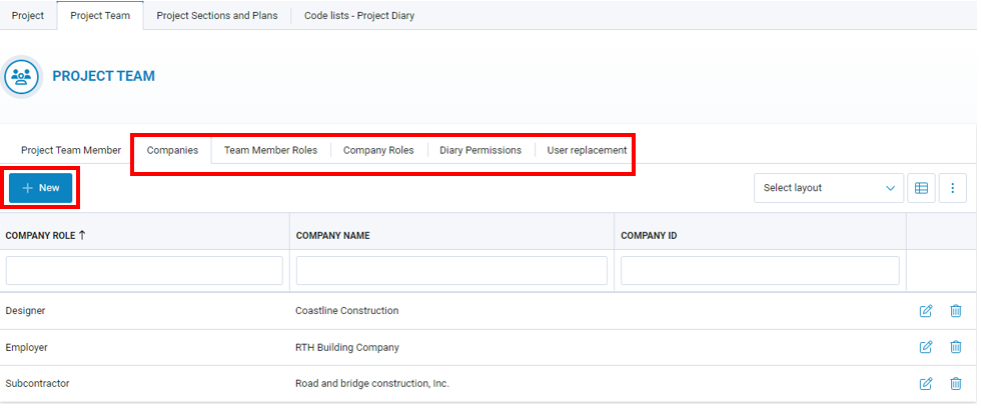Open the Project Team tab
The image size is (981, 411).
(100, 16)
